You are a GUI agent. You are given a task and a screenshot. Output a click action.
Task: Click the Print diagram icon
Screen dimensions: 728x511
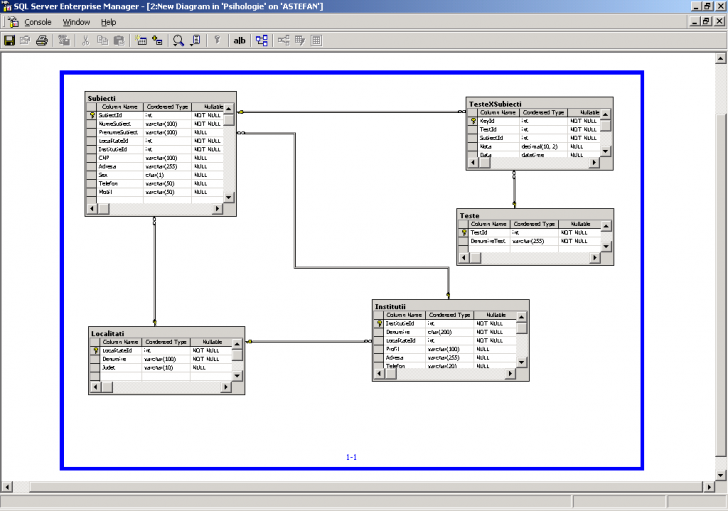coord(42,41)
